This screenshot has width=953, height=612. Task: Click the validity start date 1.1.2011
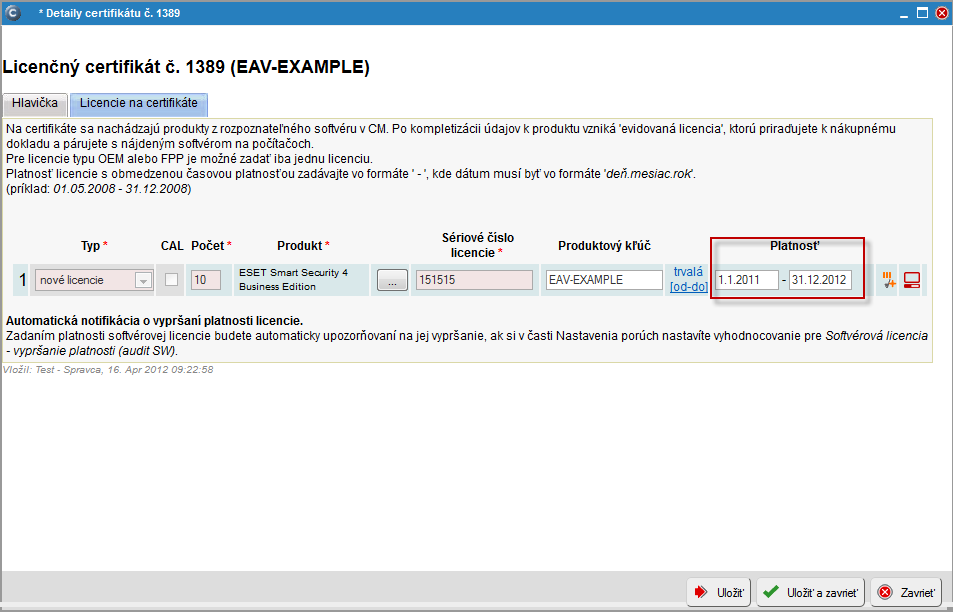(746, 280)
